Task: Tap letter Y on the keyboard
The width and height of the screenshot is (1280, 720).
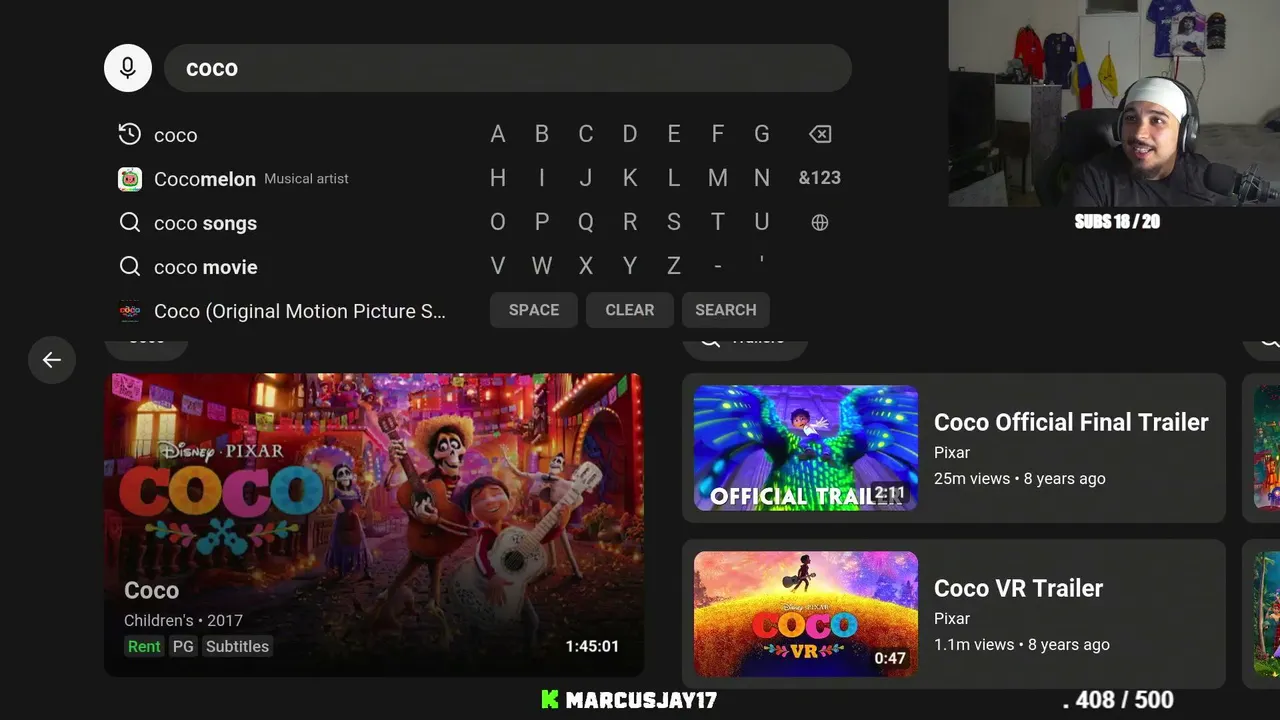Action: click(630, 266)
